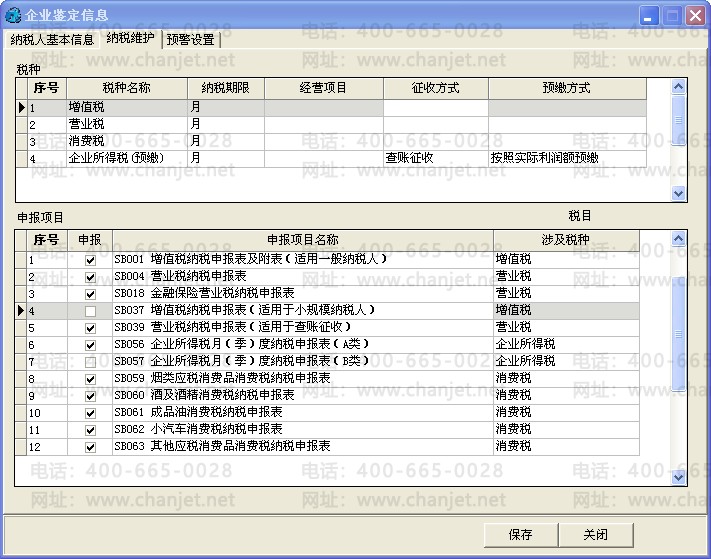Toggle SB061 成品油消费税 checkbox
The image size is (711, 559).
90,413
